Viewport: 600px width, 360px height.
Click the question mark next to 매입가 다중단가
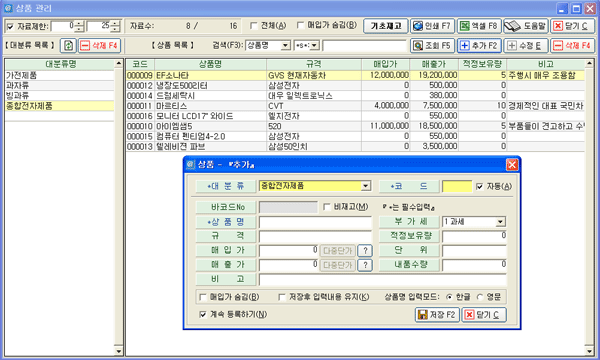pyautogui.click(x=365, y=251)
